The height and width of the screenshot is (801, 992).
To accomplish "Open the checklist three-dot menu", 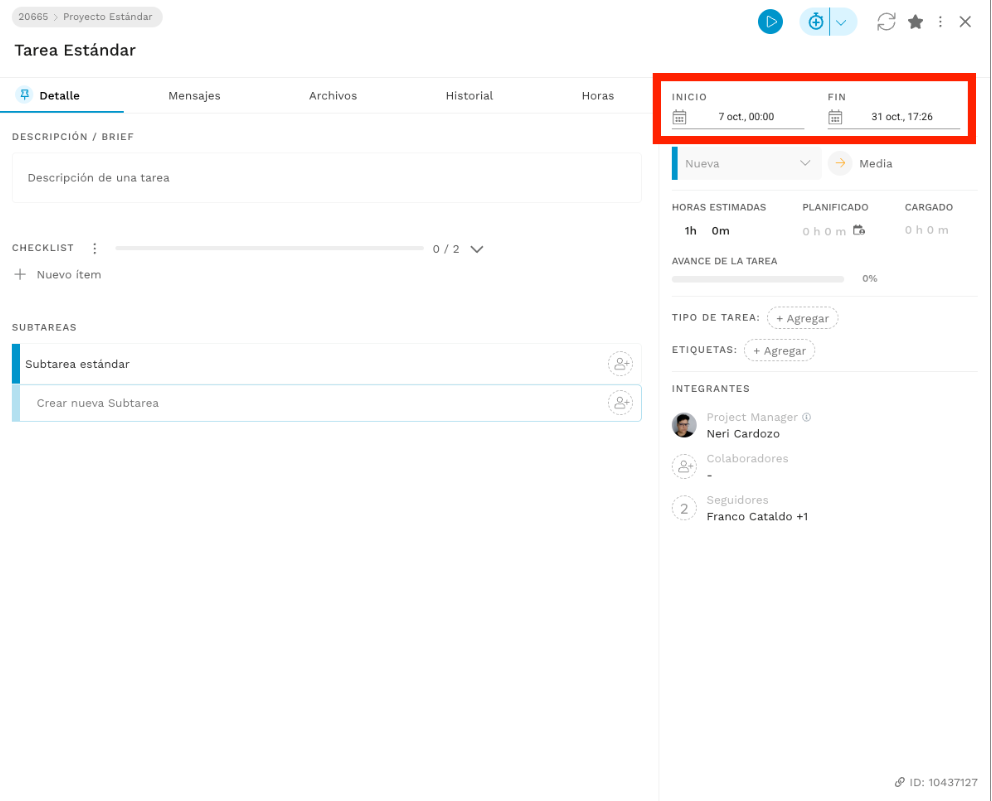I will coord(94,249).
